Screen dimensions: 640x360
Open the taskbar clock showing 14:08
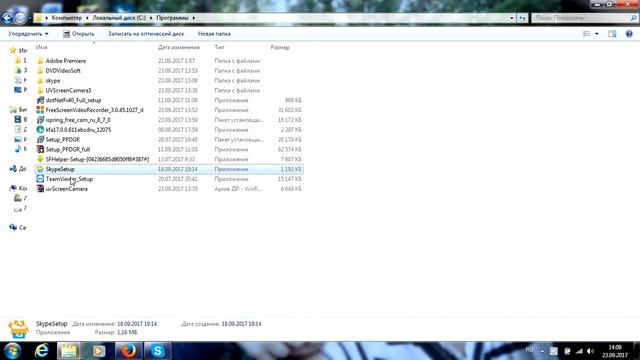click(x=615, y=351)
